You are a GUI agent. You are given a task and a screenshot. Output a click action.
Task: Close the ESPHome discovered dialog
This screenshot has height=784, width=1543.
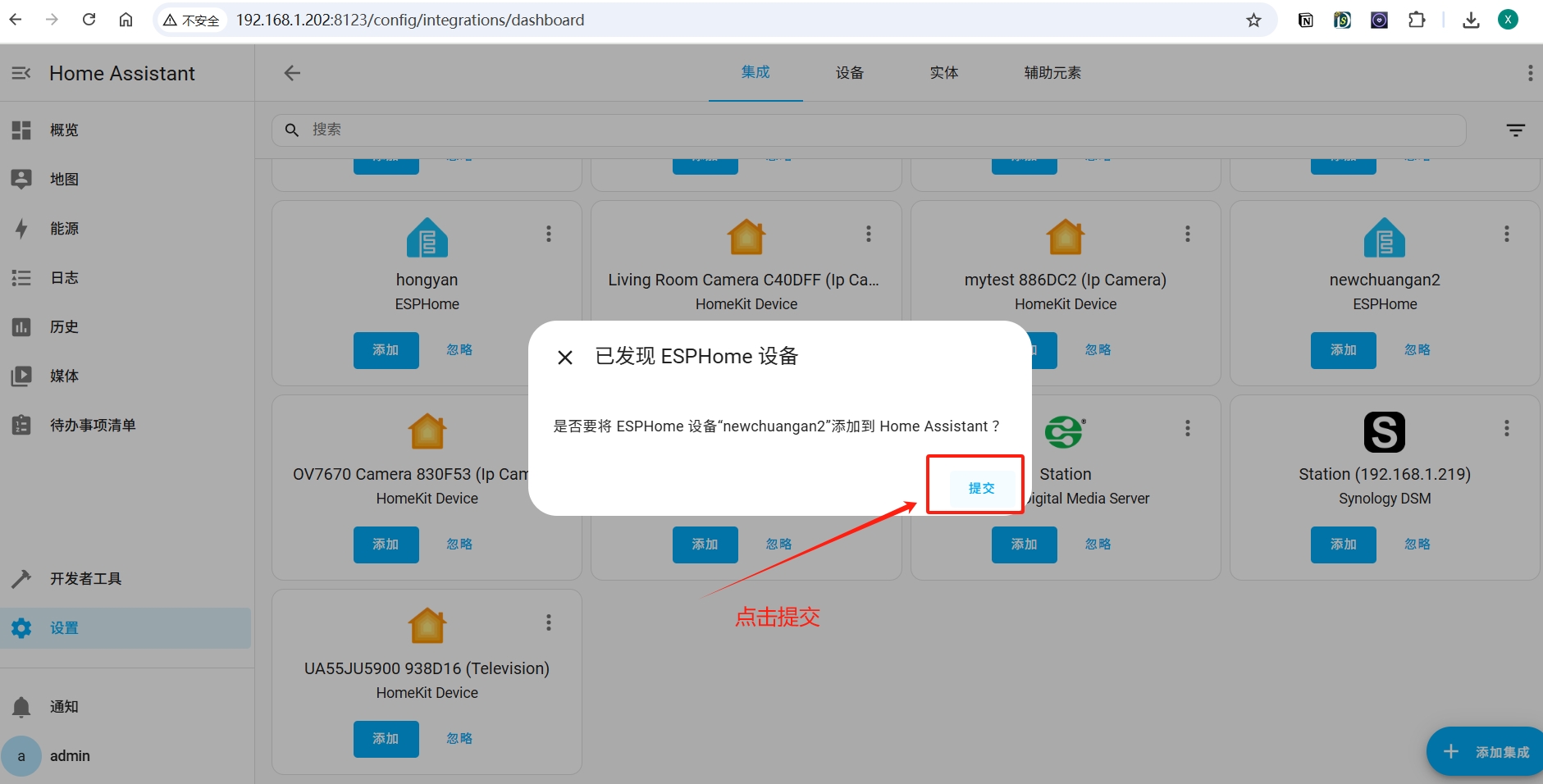(565, 358)
